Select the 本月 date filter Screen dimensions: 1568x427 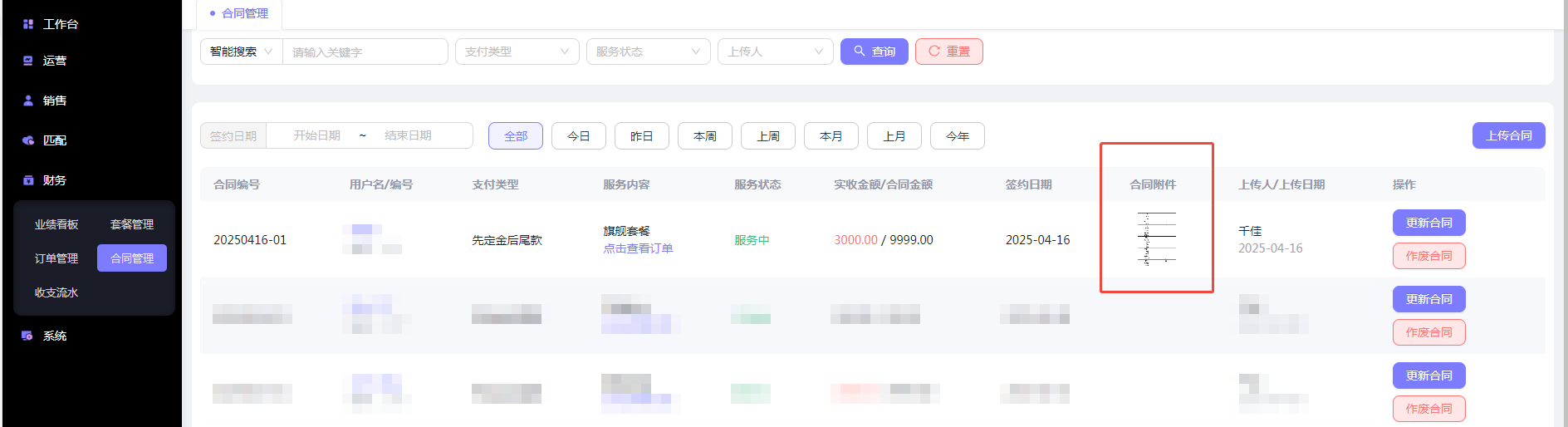click(831, 135)
